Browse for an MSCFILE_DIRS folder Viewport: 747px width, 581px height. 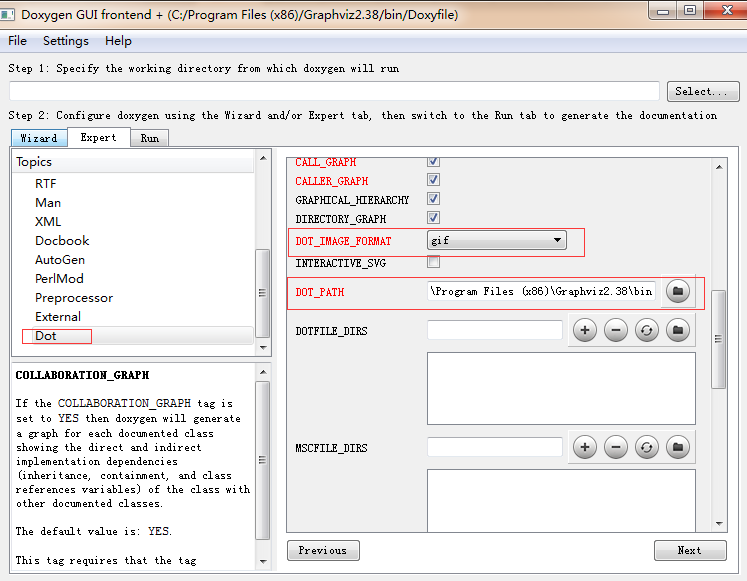pos(678,447)
